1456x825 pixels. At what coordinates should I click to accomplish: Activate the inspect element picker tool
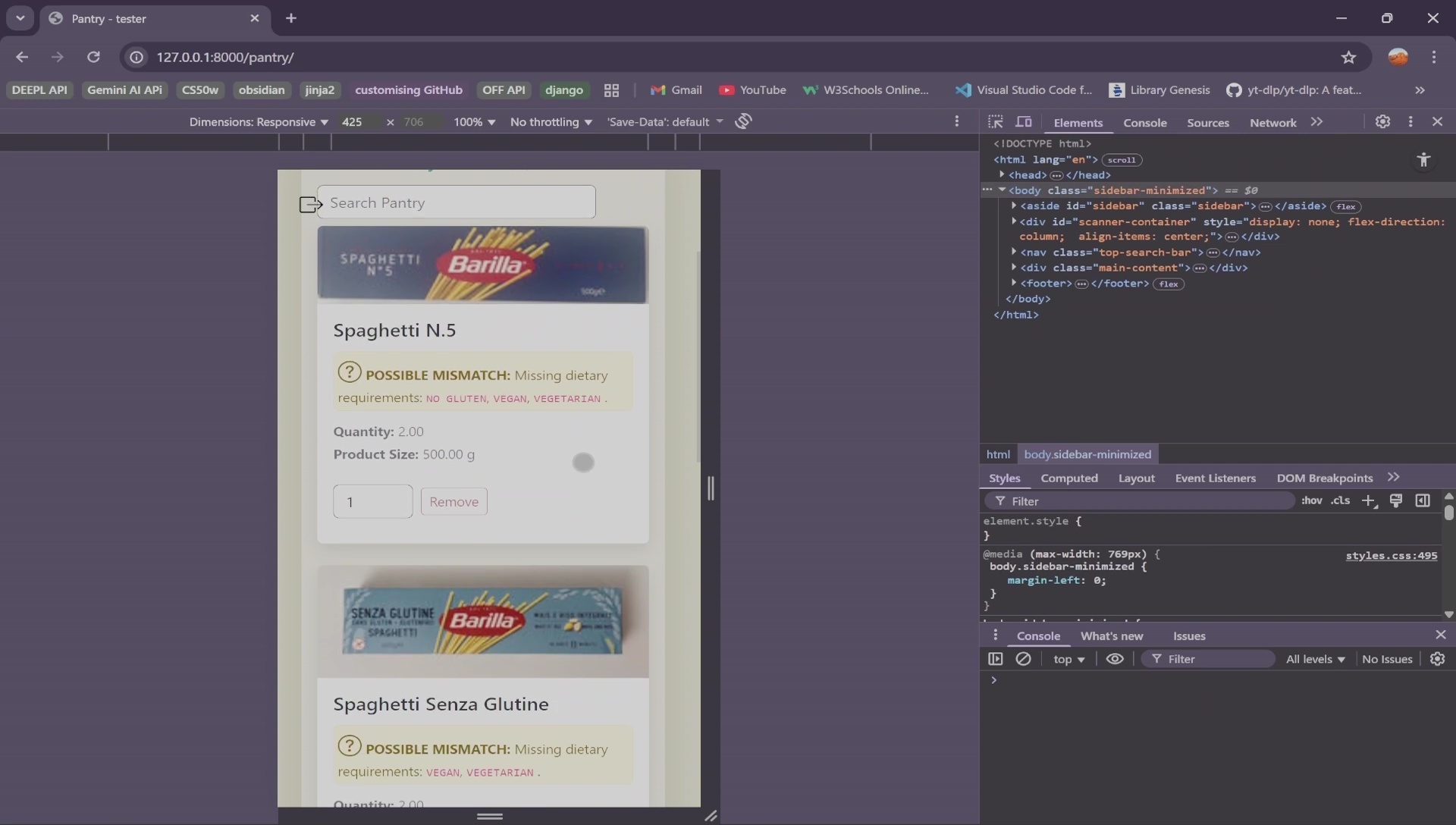(996, 121)
